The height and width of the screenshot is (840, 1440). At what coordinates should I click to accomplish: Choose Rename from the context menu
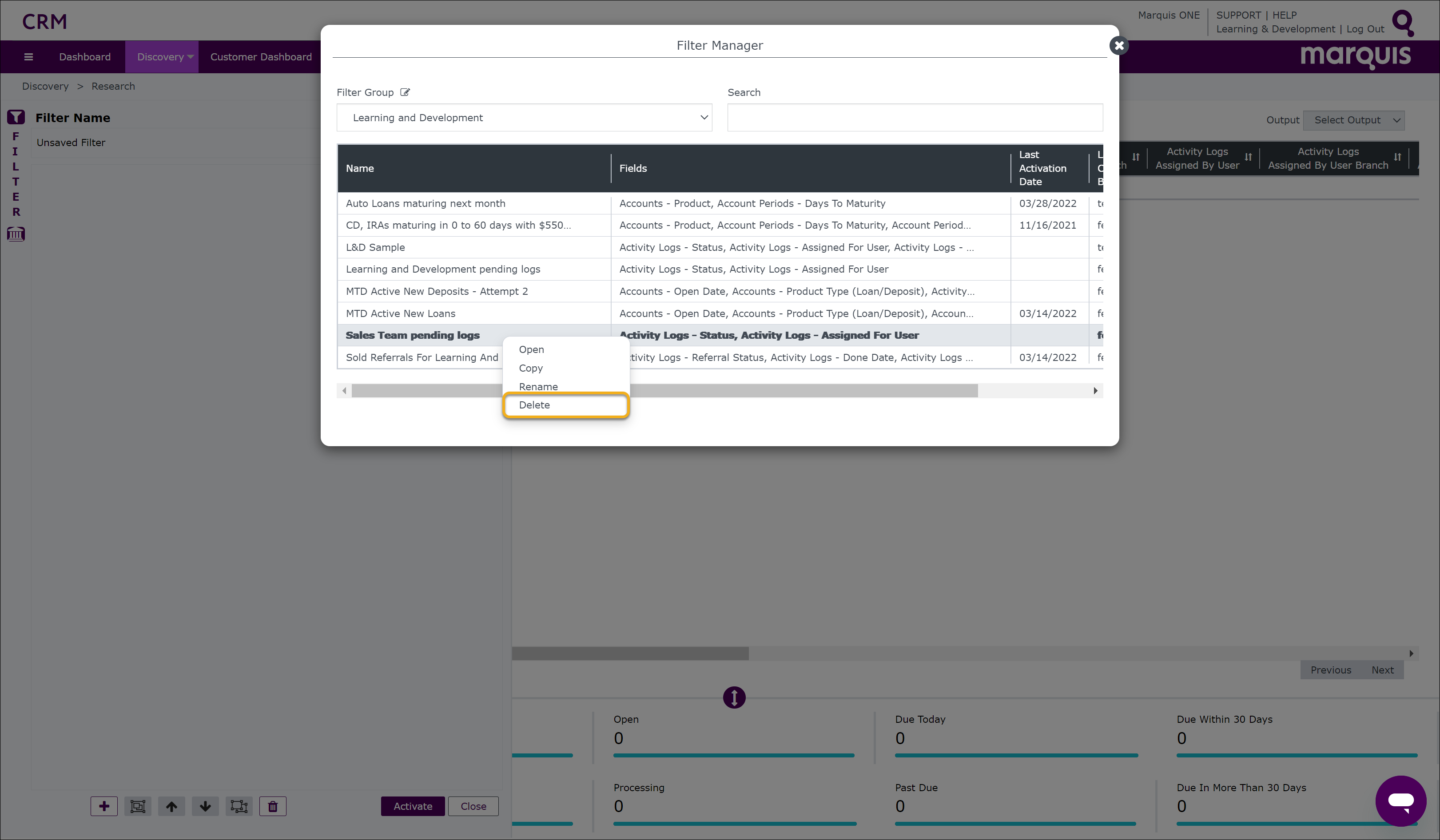[x=538, y=387]
